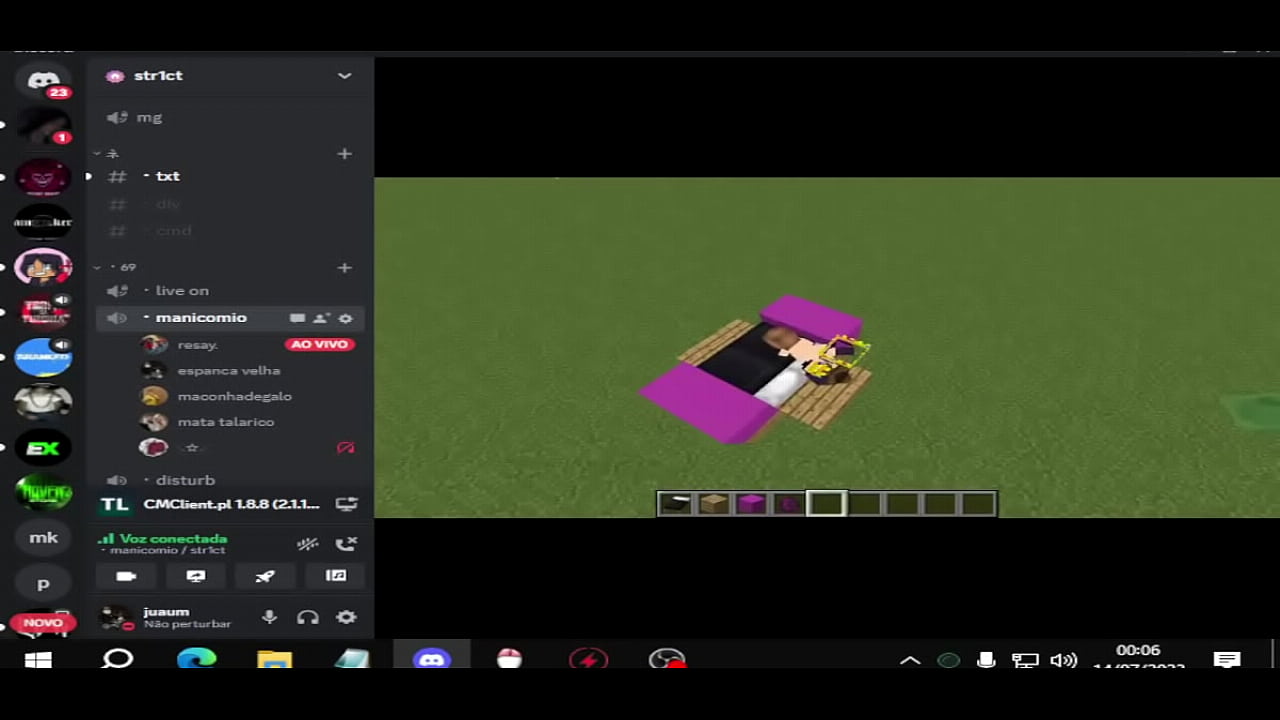Image resolution: width=1280 pixels, height=720 pixels.
Task: Click the AO VIVO badge beside resay
Action: point(318,345)
